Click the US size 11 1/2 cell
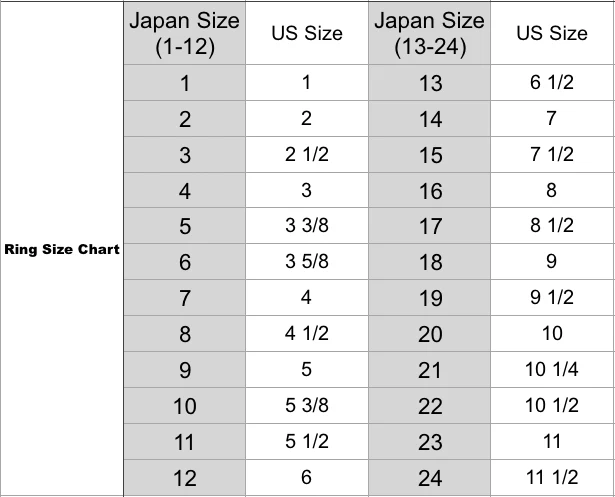Viewport: 615px width, 497px height. tap(552, 477)
